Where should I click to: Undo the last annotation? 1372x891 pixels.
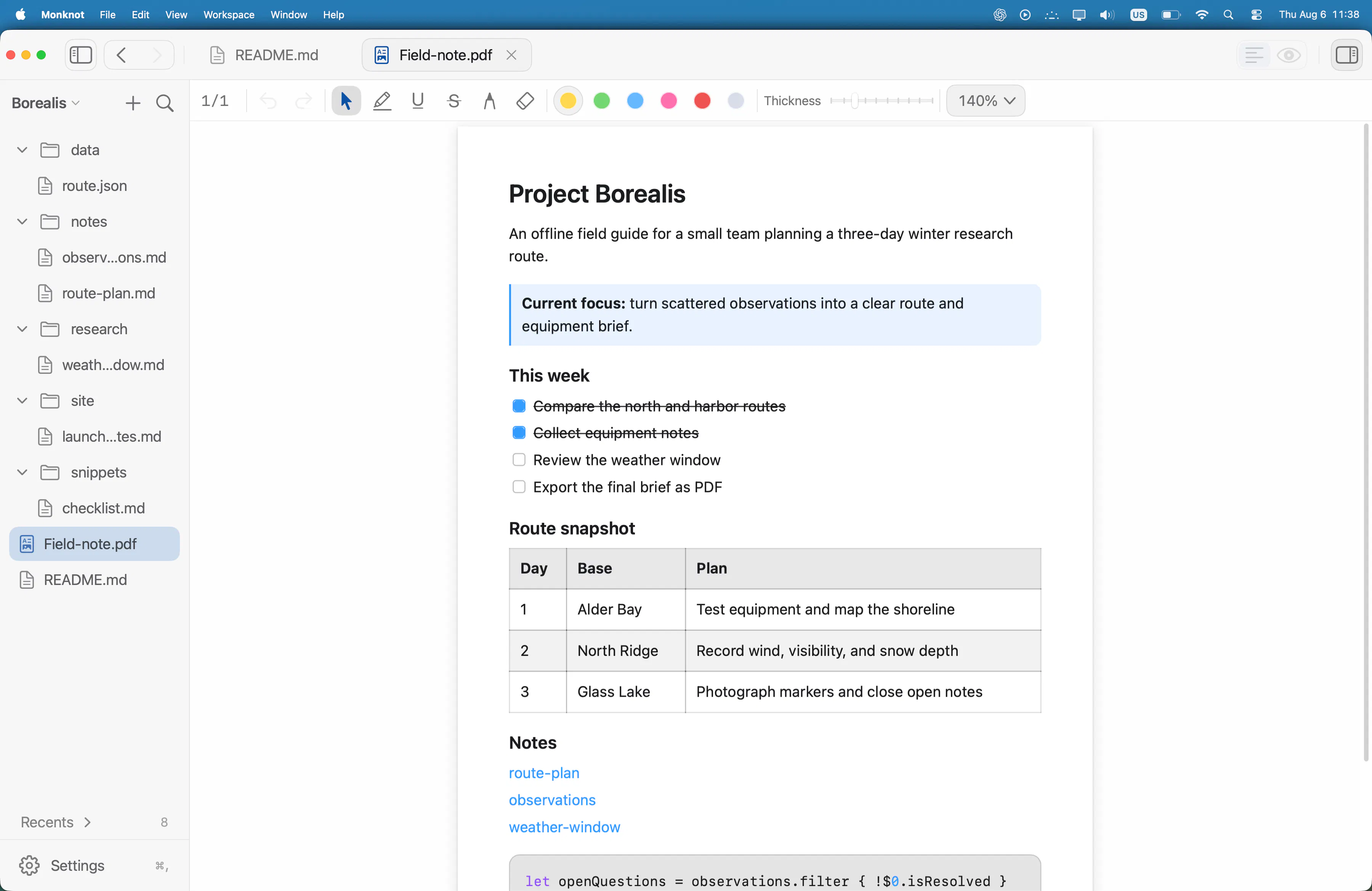[268, 101]
